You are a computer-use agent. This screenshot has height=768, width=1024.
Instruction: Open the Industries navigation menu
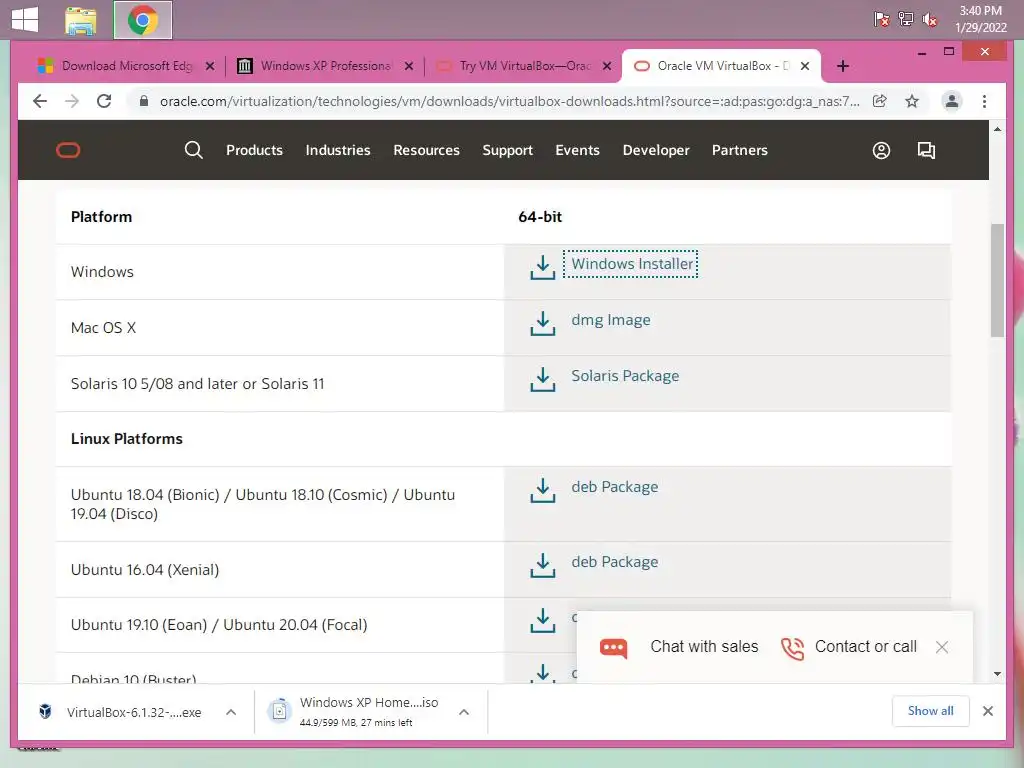pos(338,150)
